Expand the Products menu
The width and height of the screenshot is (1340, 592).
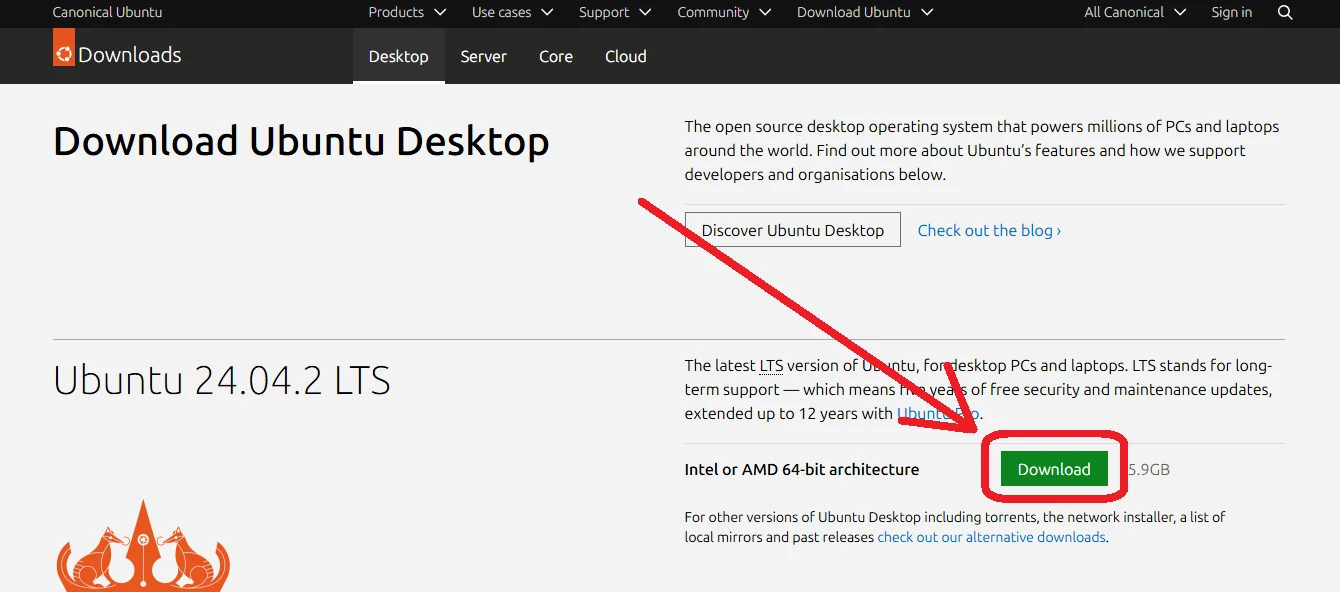[409, 13]
